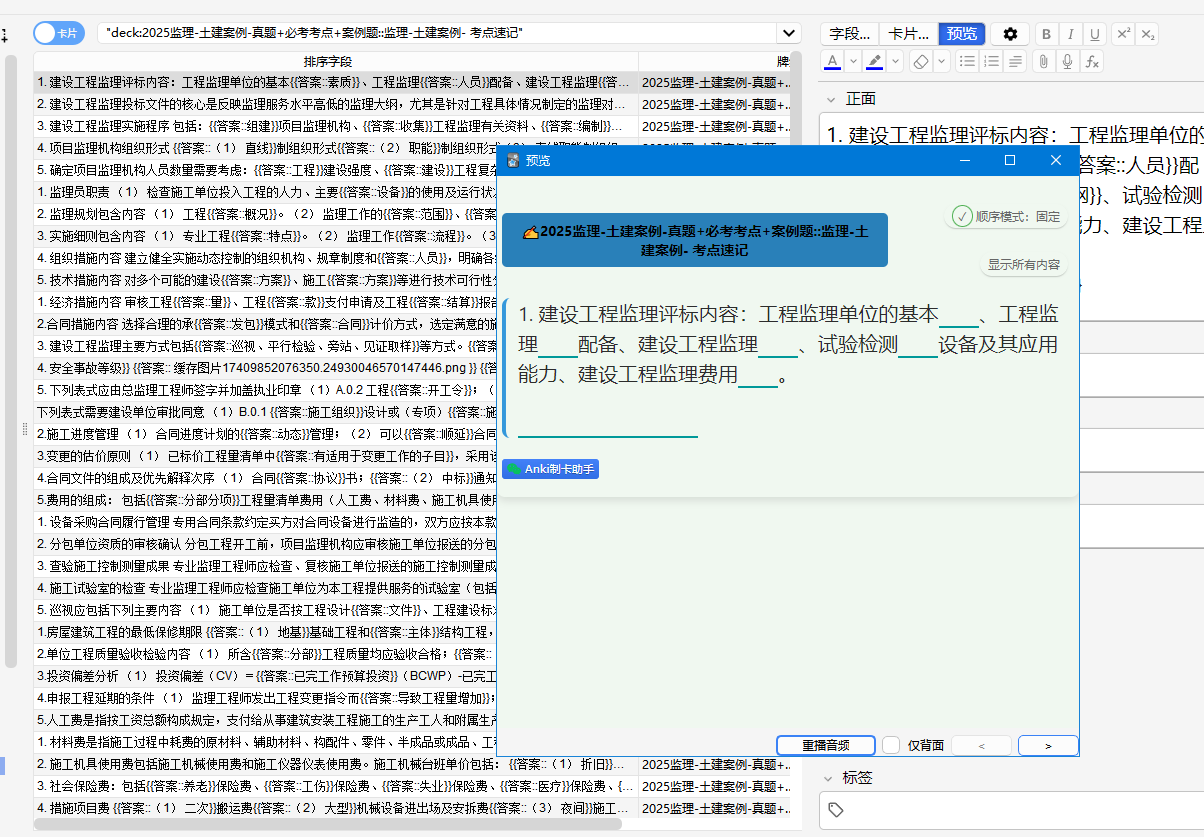Click the eraser remove formatting icon

click(921, 62)
